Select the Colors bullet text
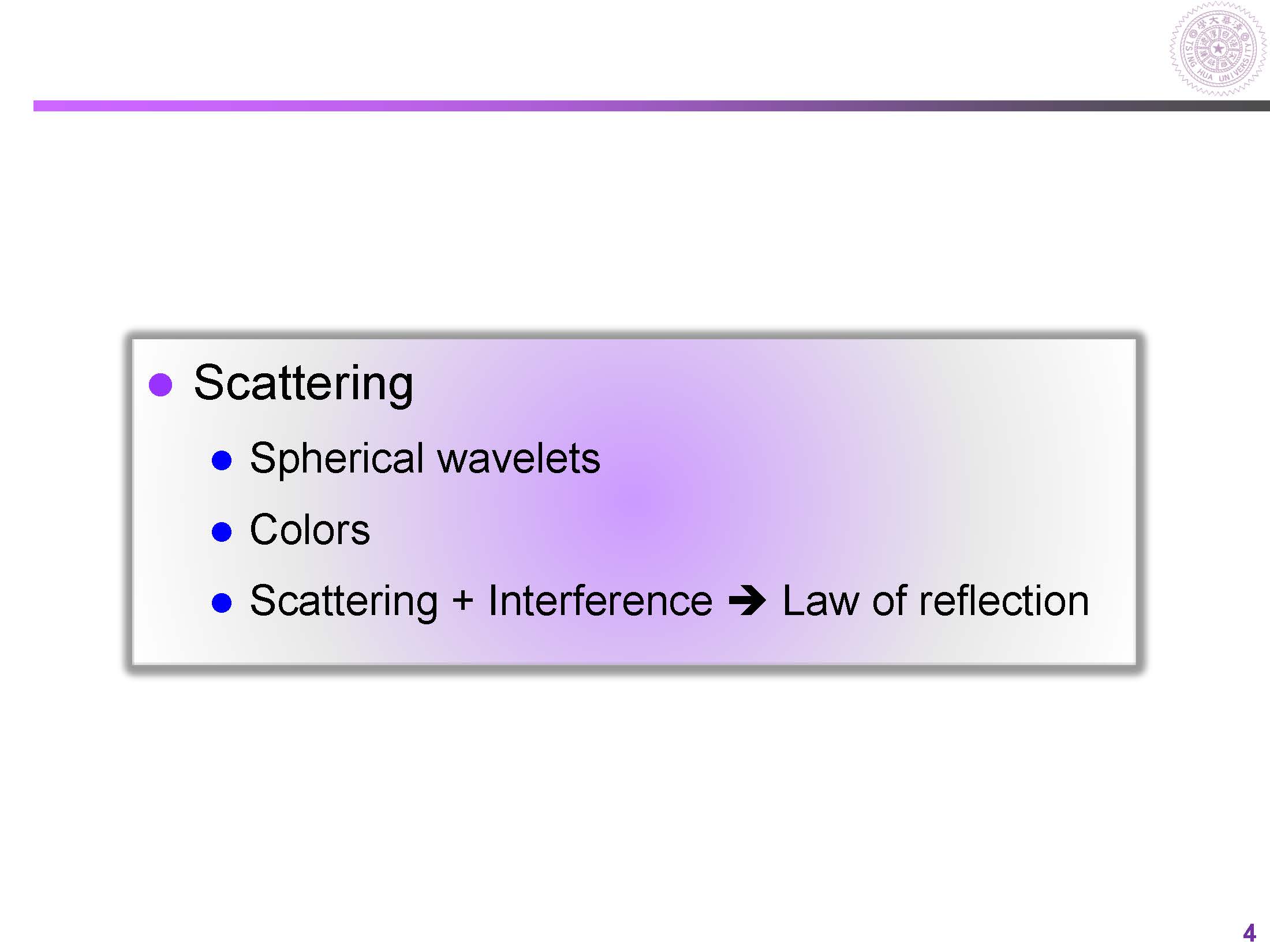The width and height of the screenshot is (1270, 952). coord(309,530)
